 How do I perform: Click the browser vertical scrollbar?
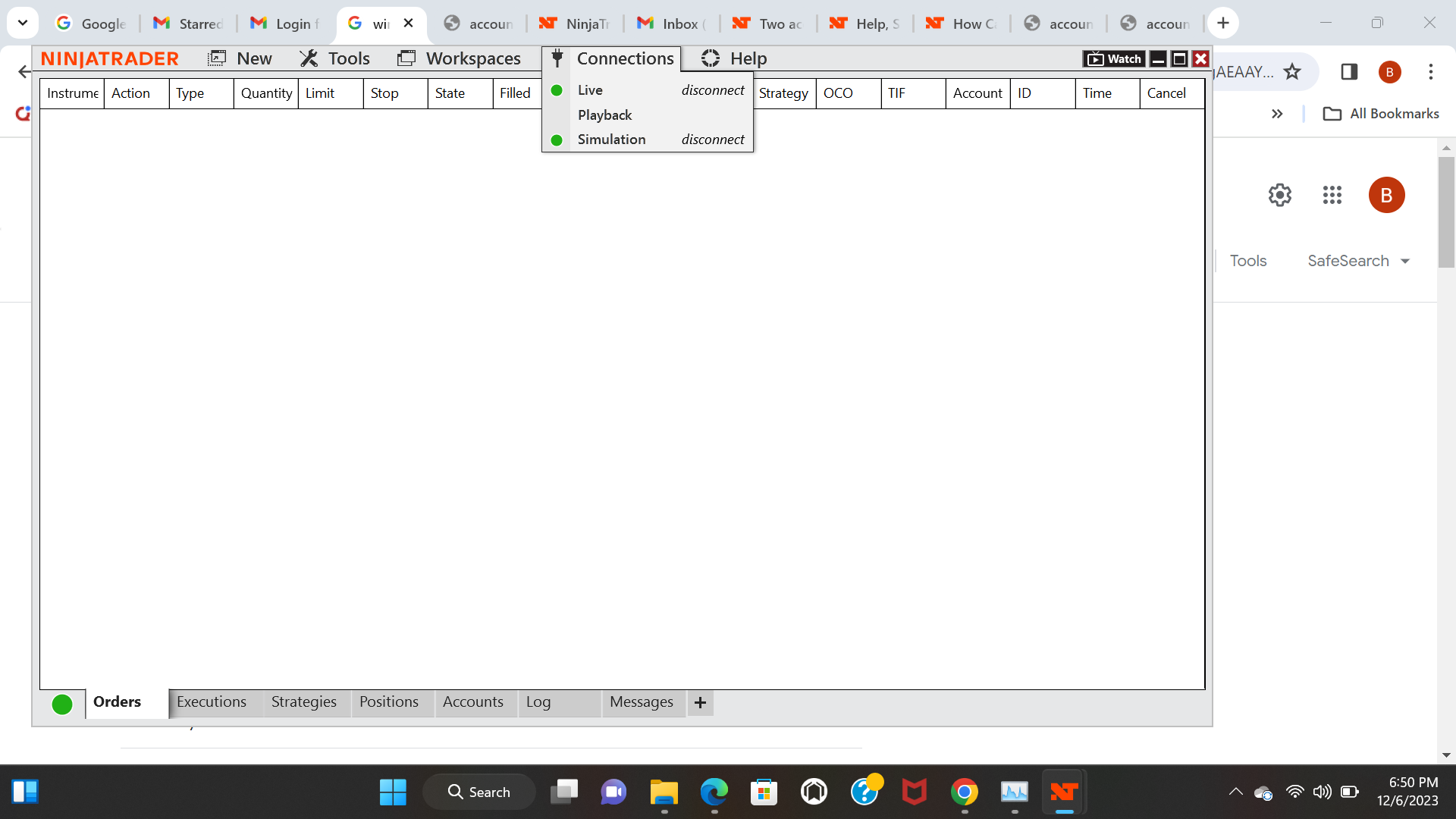tap(1446, 212)
